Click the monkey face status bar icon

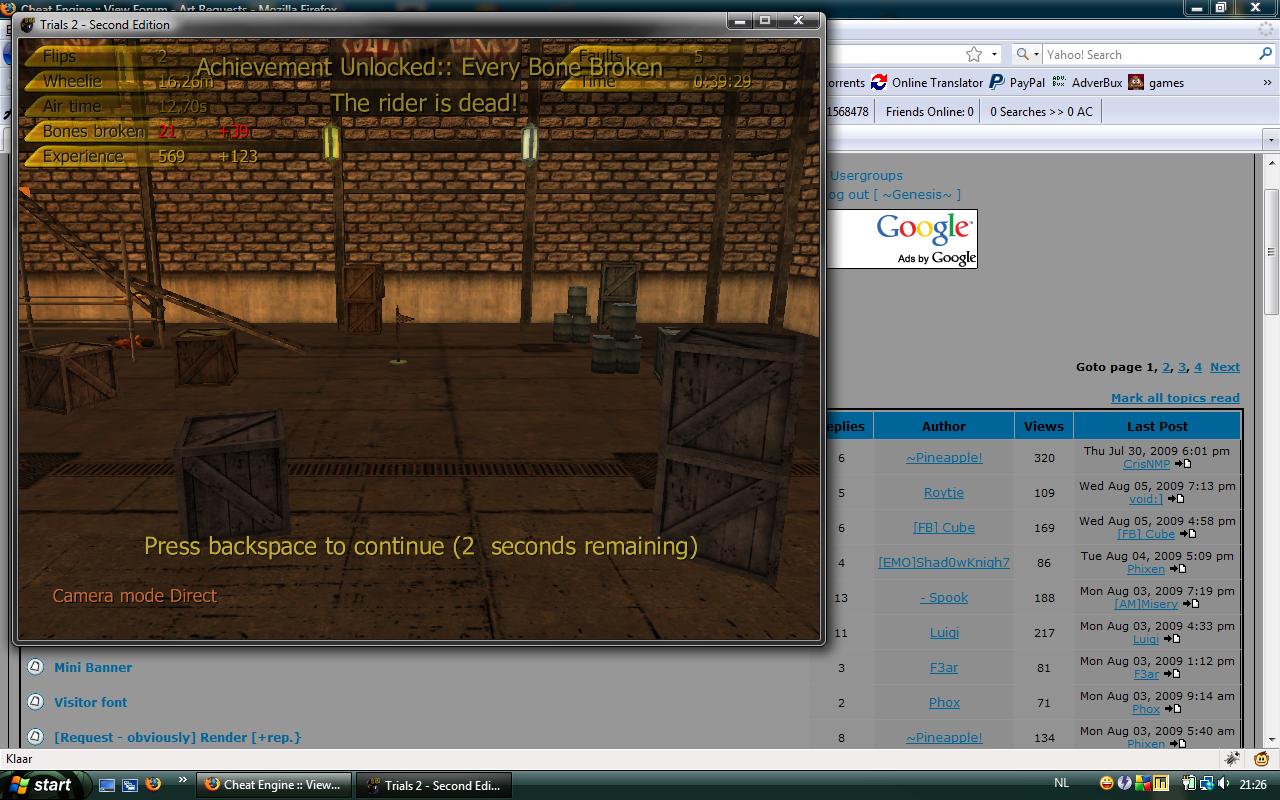point(1262,759)
